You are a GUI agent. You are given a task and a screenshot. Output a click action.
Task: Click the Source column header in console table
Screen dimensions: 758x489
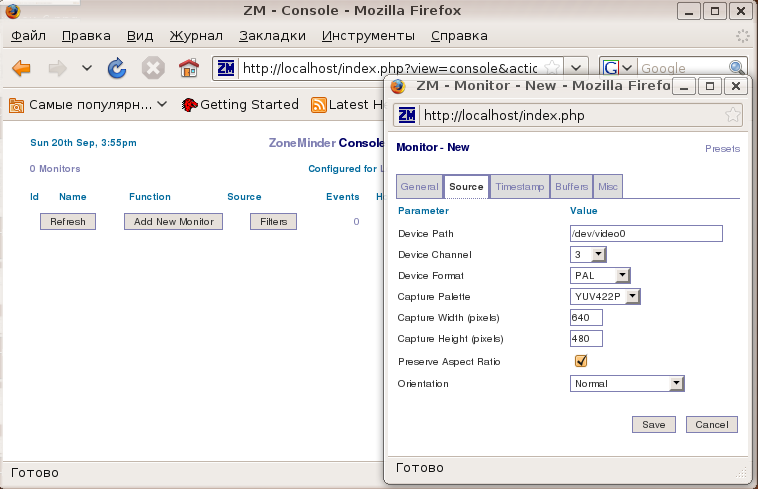pos(244,197)
